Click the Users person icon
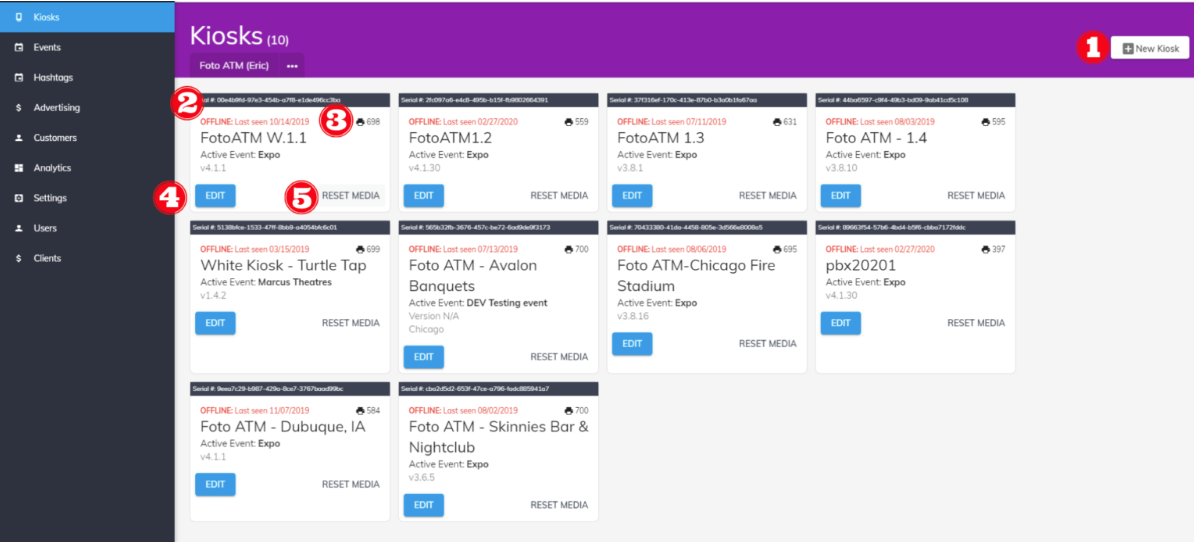The image size is (1194, 542). (x=19, y=228)
